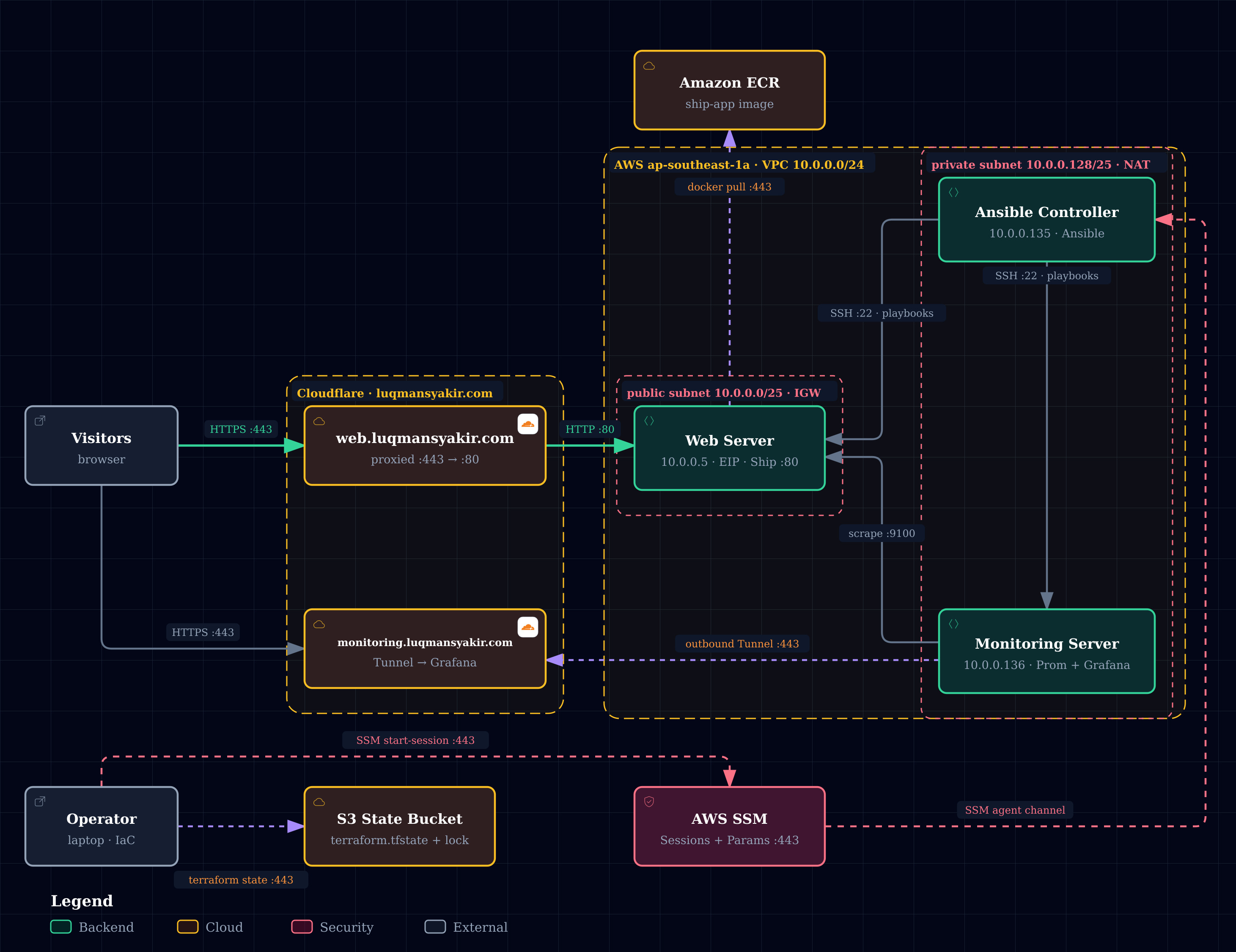Click the 'terraform state :443' edge label
Image resolution: width=1236 pixels, height=952 pixels.
[x=241, y=880]
